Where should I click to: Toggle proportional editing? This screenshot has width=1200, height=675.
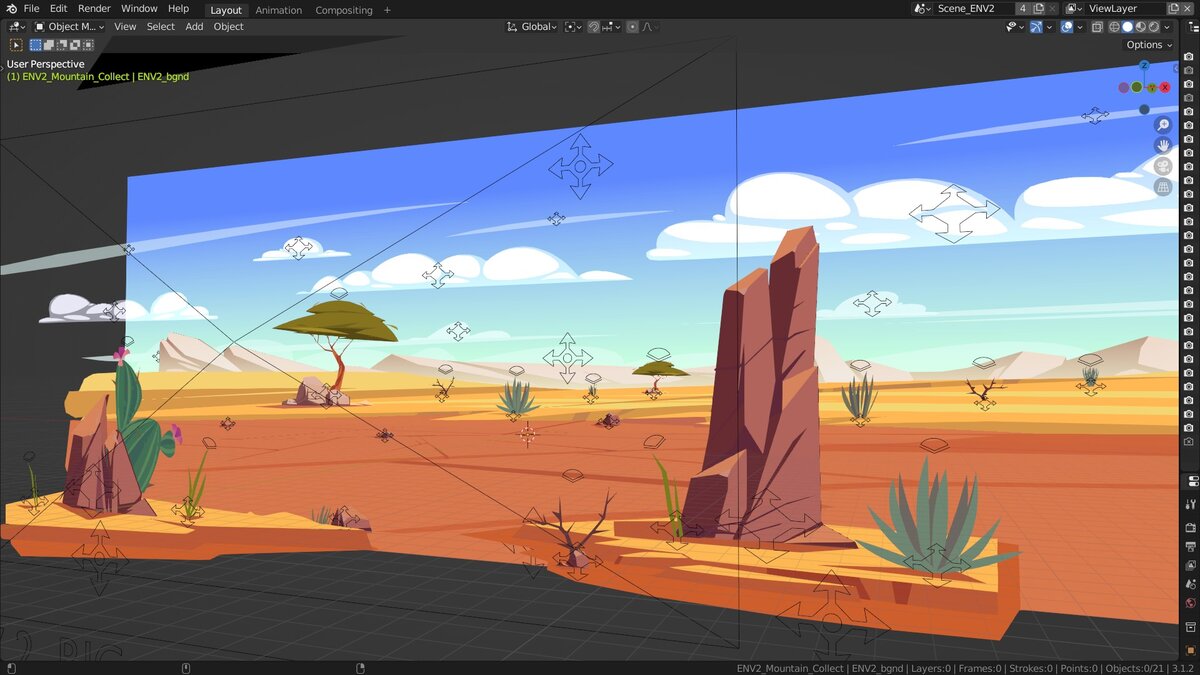tap(632, 27)
